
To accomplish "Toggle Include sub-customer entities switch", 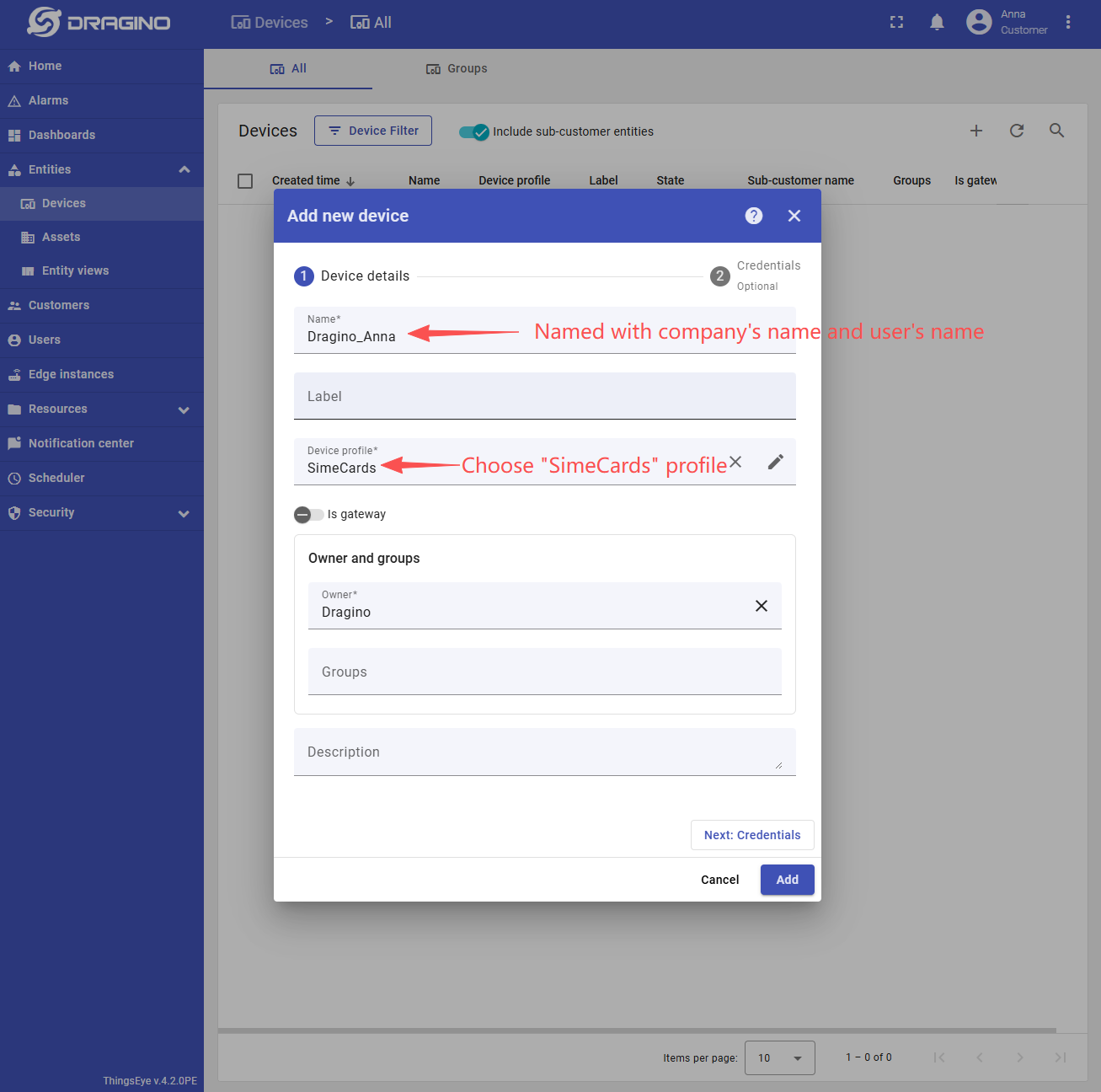I will 474,131.
